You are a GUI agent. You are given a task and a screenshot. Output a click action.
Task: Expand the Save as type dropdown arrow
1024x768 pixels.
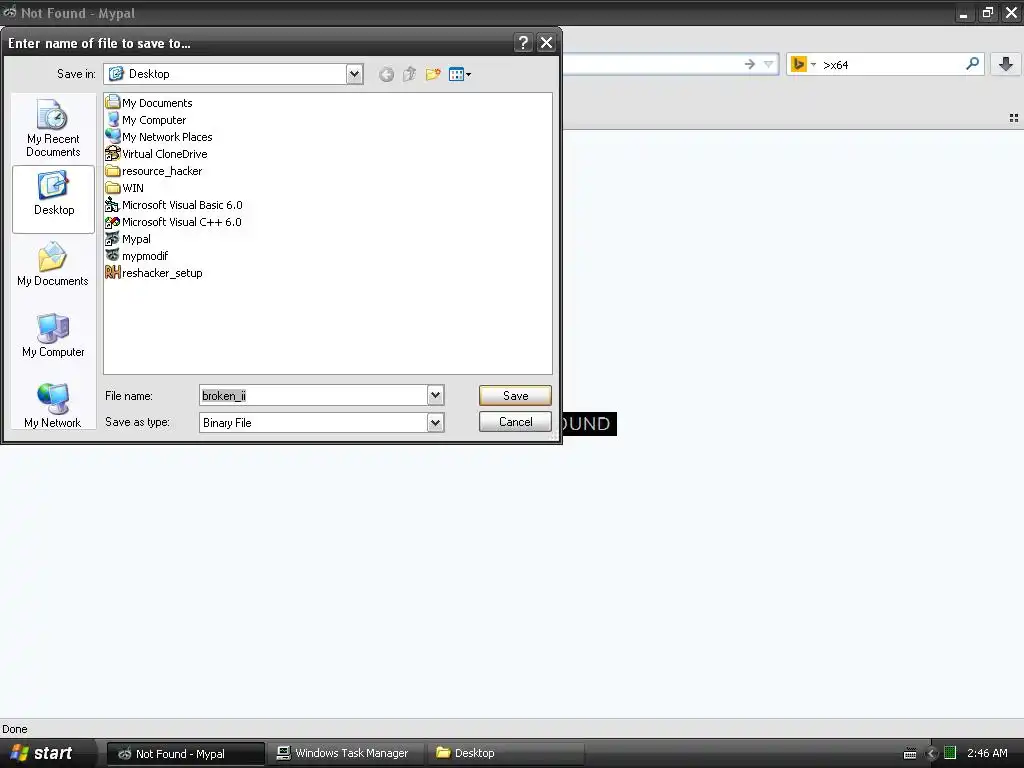(x=436, y=423)
